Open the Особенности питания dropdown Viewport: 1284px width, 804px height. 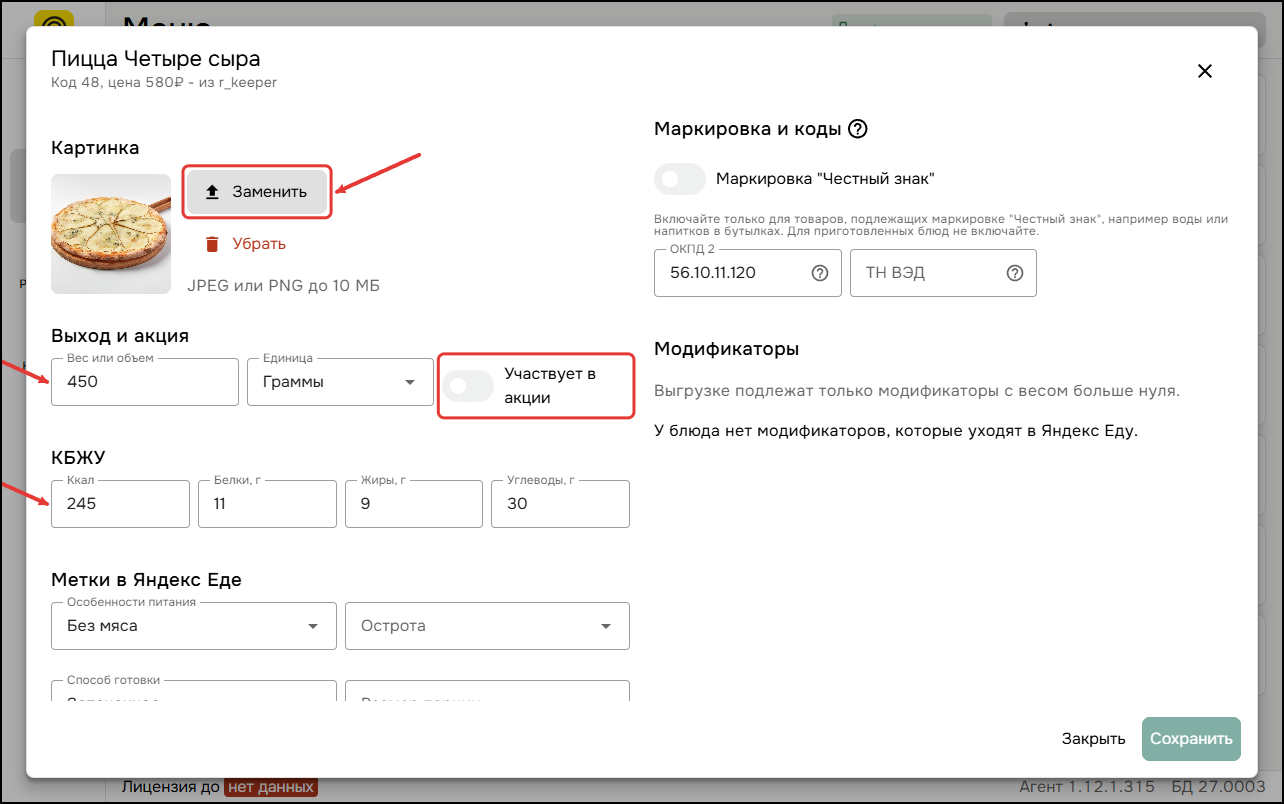coord(194,626)
